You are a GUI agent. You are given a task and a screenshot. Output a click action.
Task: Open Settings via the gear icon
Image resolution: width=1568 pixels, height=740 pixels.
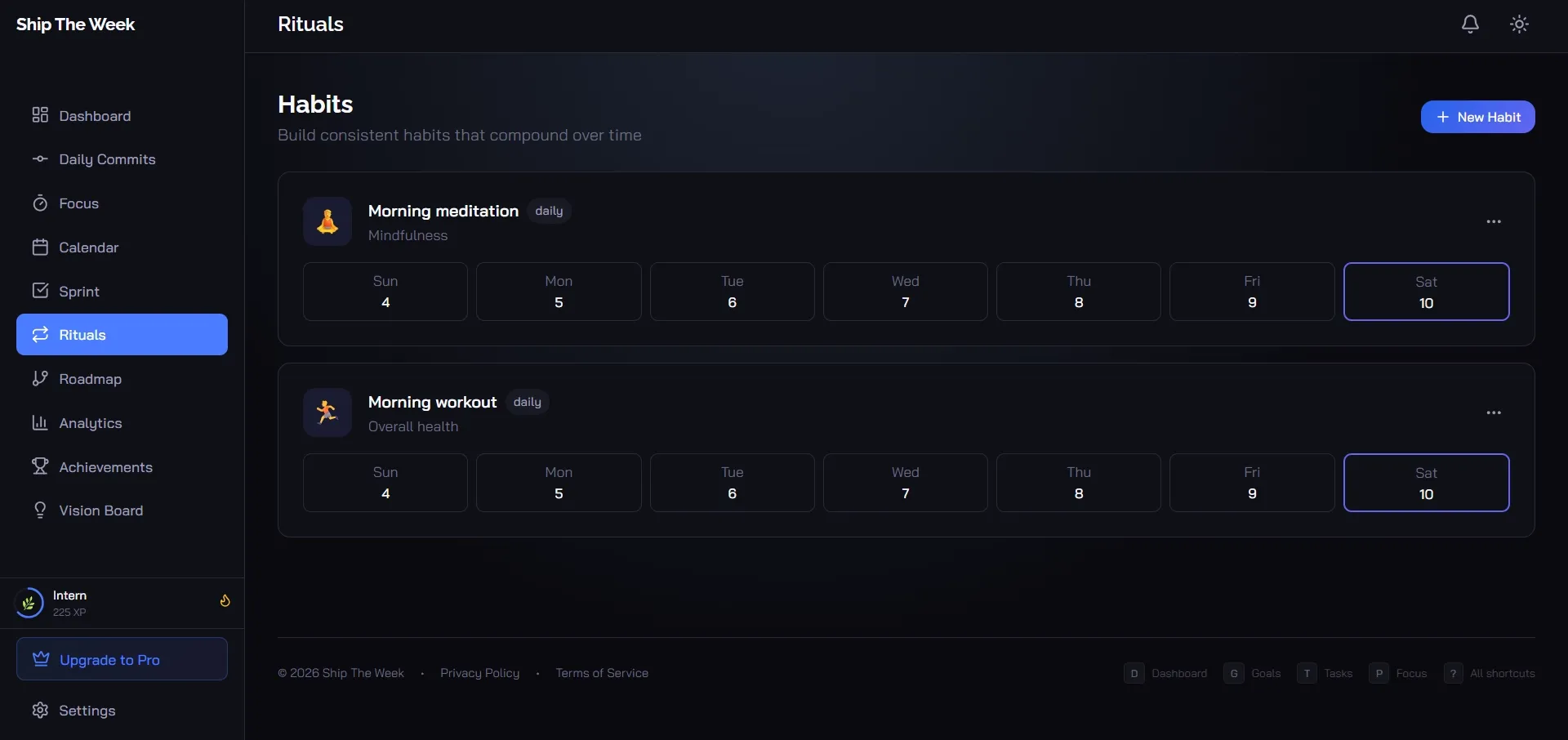pos(40,711)
